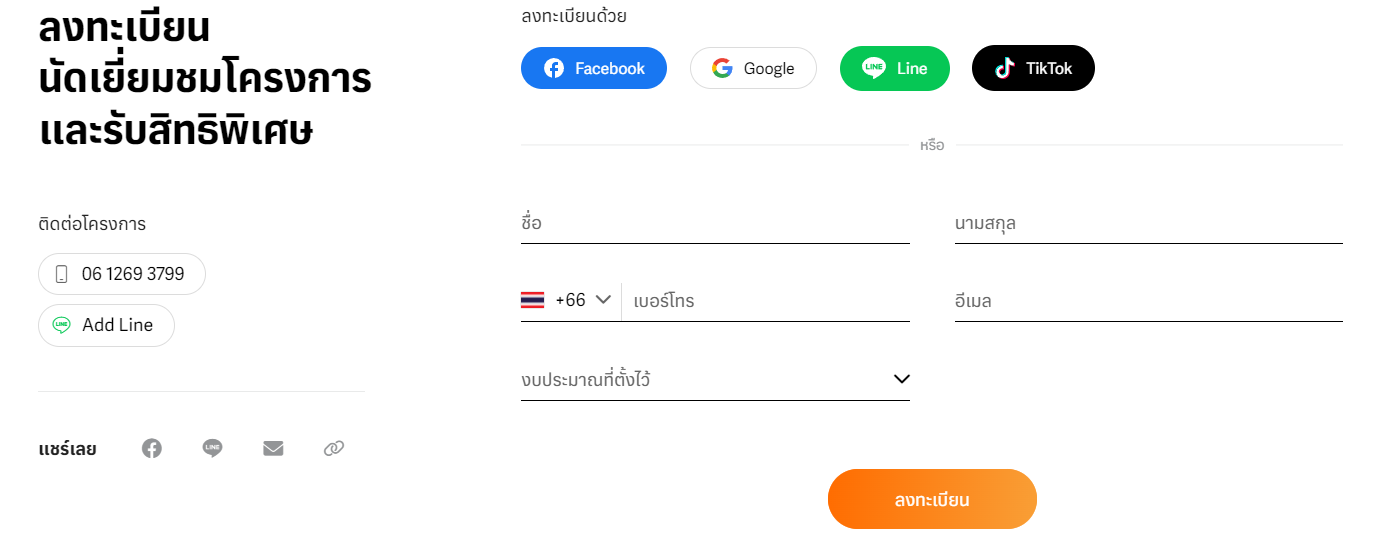Share via the Facebook icon
Image resolution: width=1378 pixels, height=545 pixels.
coord(152,449)
